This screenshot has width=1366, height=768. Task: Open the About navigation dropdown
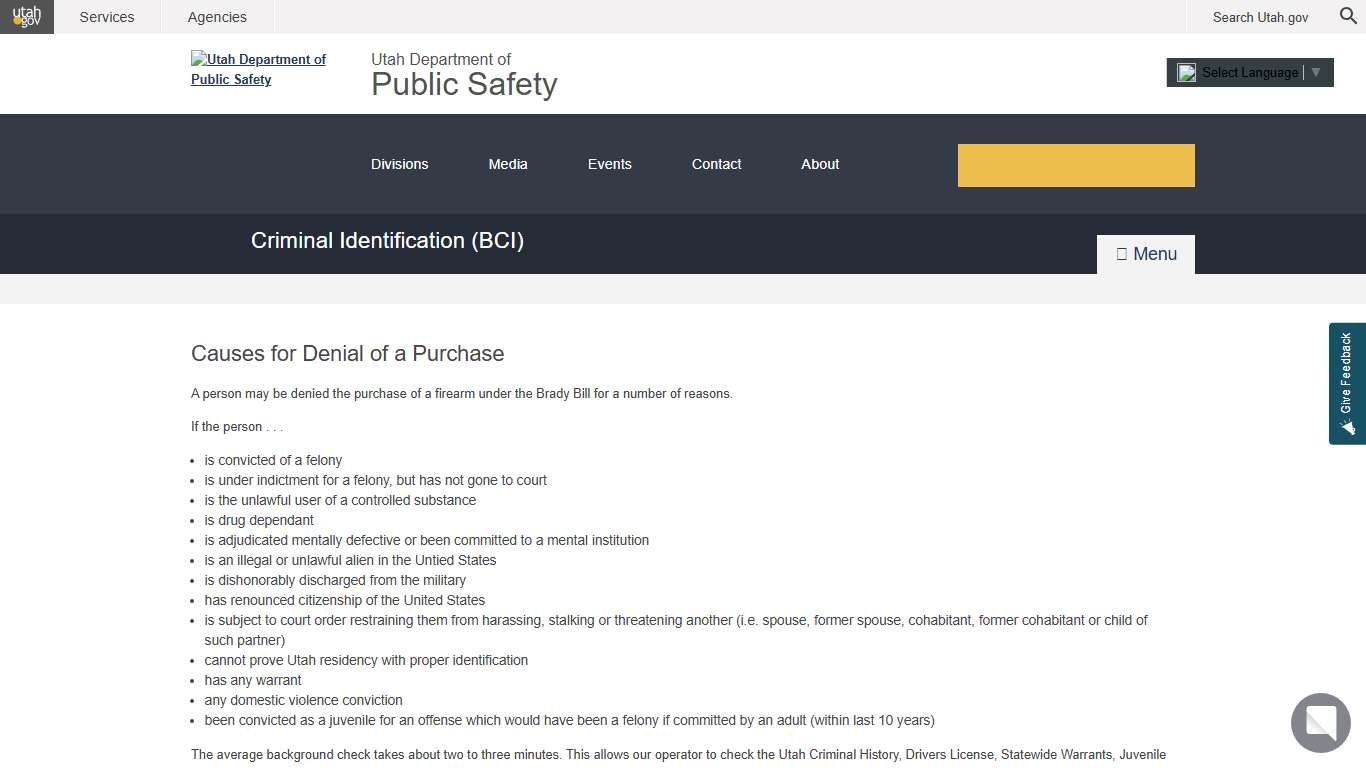tap(819, 164)
